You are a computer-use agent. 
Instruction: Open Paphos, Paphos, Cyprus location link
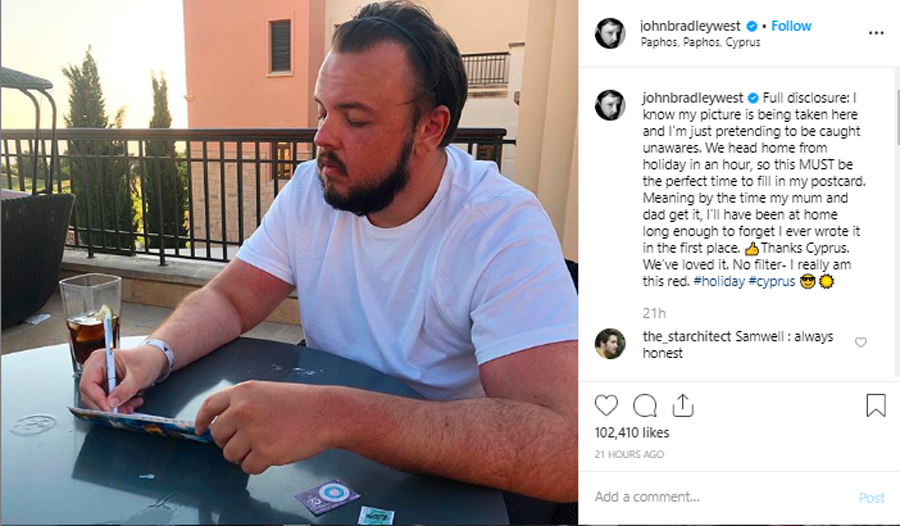[700, 42]
